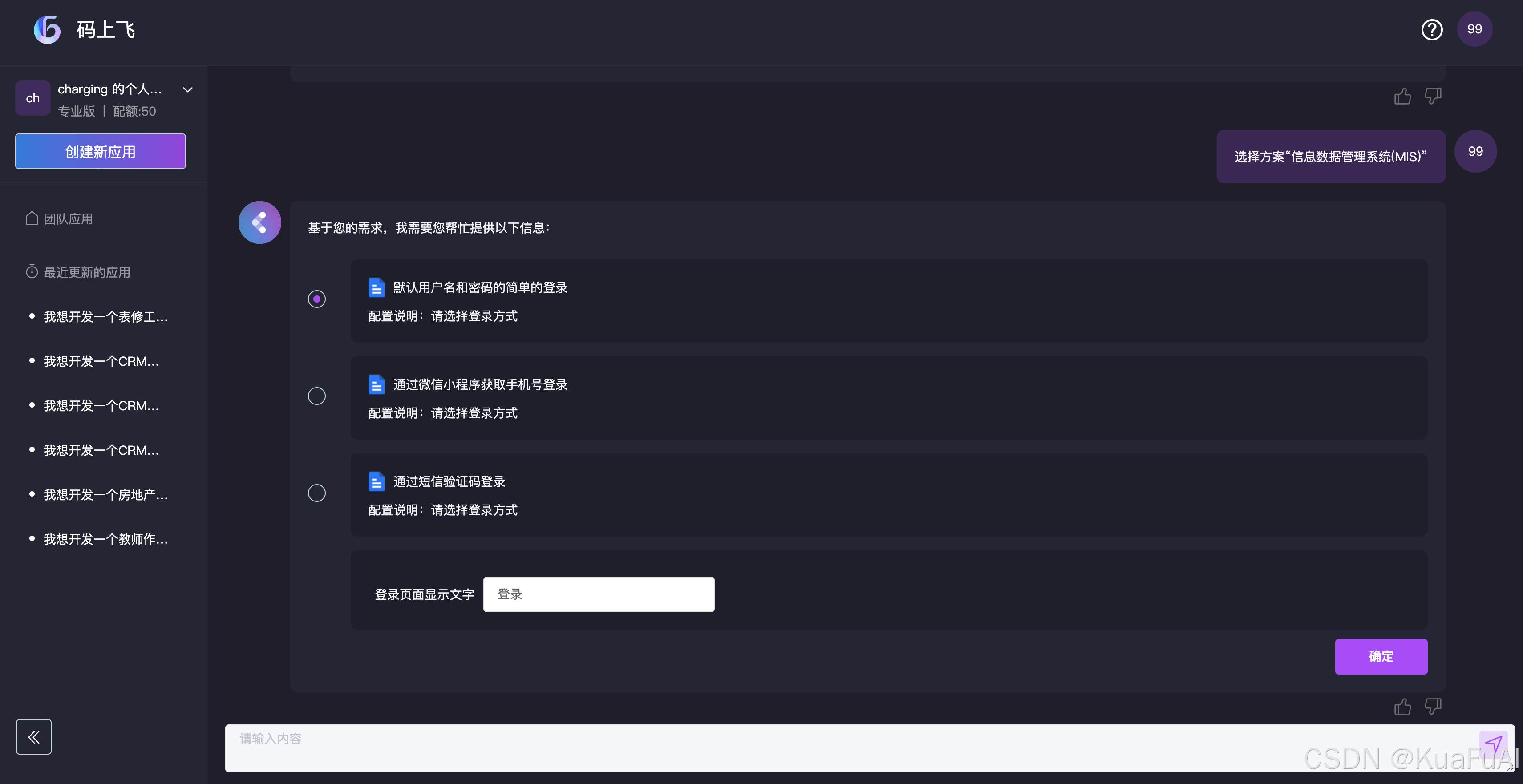Open 最近更新的应用 section in sidebar

click(86, 272)
